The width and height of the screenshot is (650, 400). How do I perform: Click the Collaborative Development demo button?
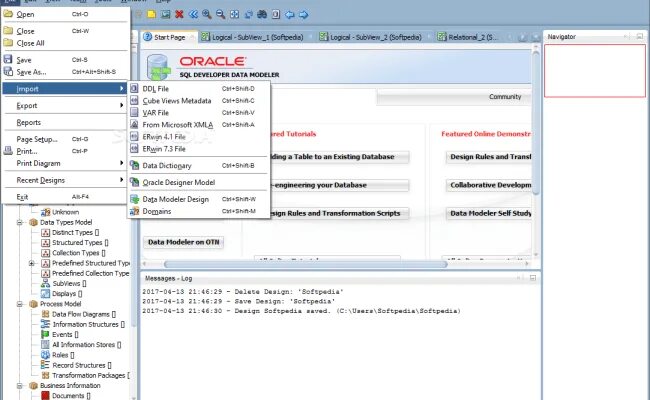tap(489, 185)
